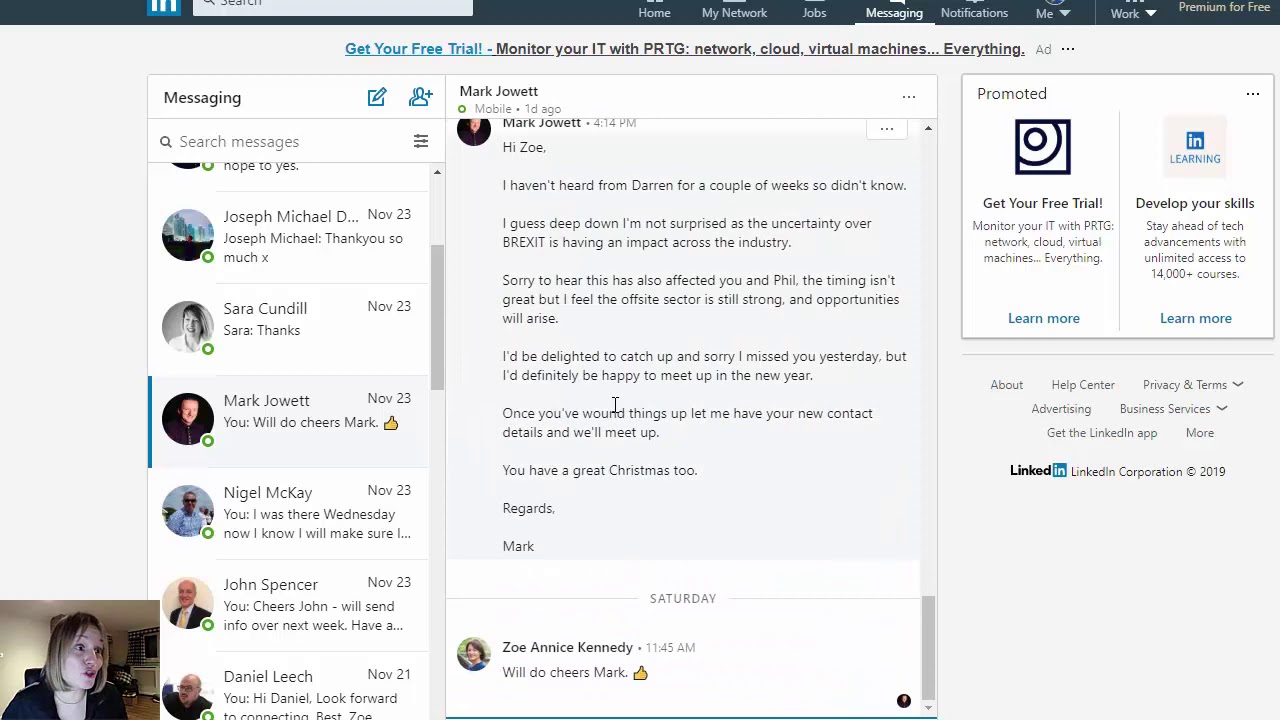Click Zoe Annice Kennedy's avatar in thread
This screenshot has width=1280, height=720.
pyautogui.click(x=474, y=654)
